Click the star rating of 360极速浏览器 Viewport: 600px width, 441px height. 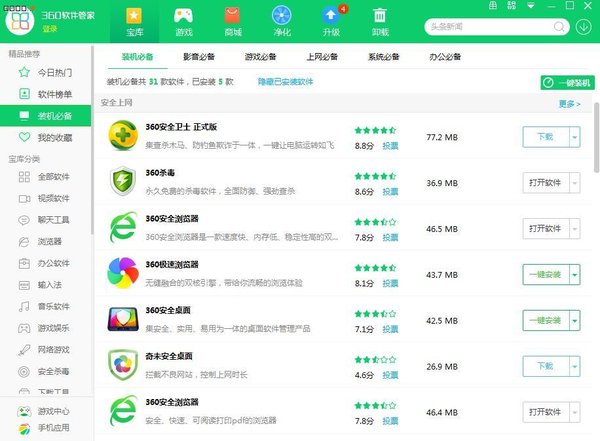375,268
